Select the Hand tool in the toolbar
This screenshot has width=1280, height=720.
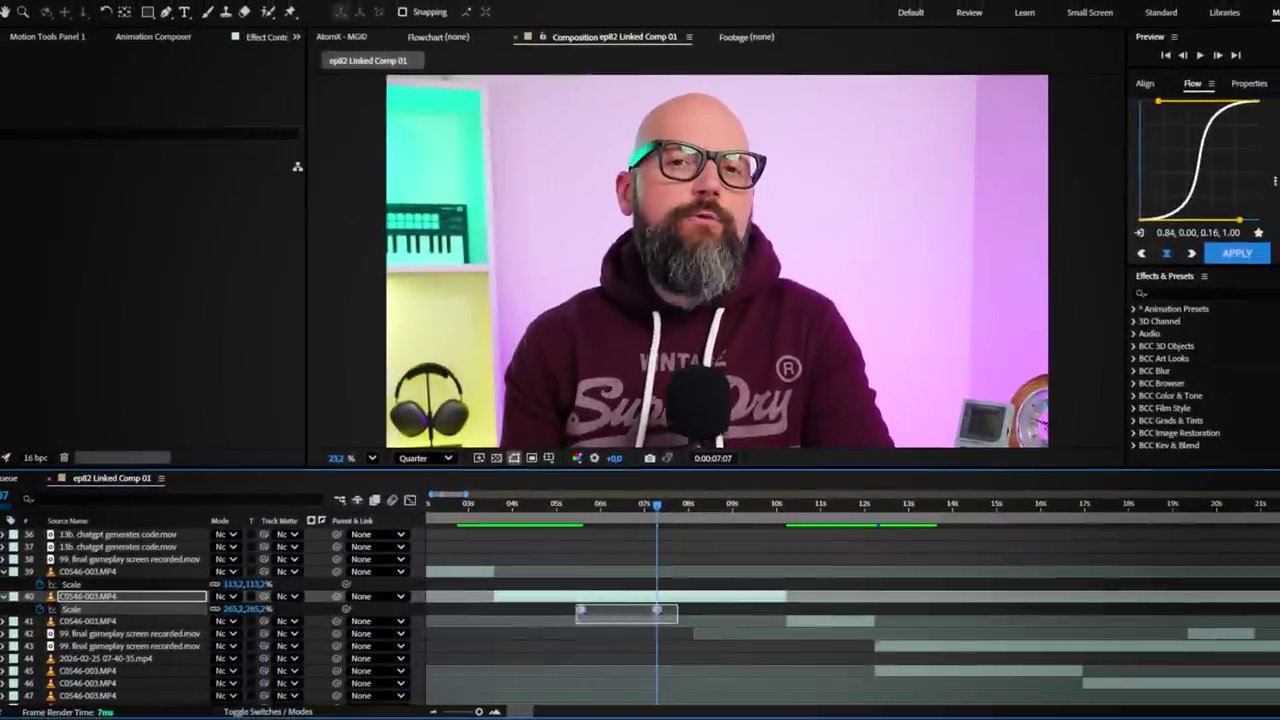(x=6, y=12)
